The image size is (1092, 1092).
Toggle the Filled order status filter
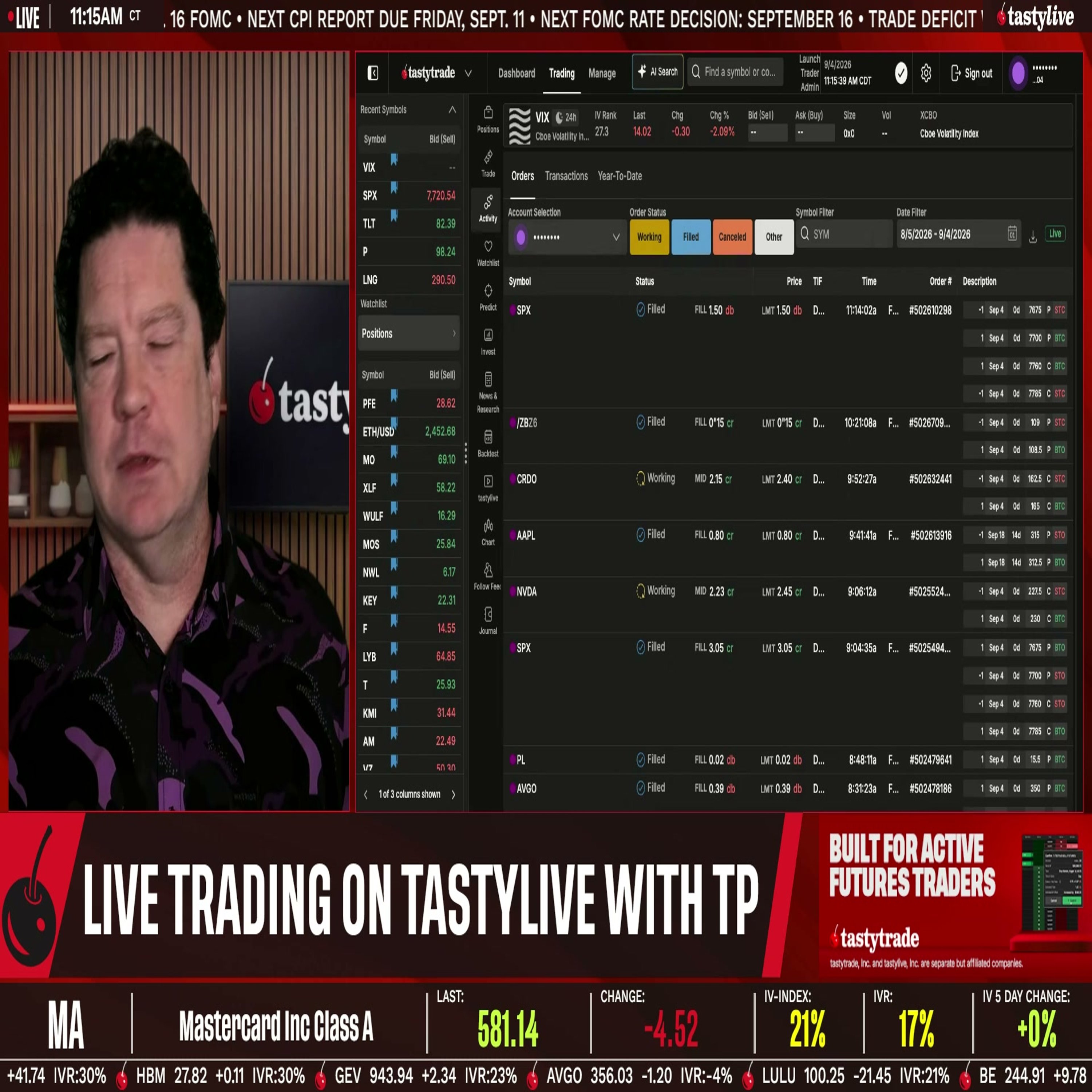click(691, 237)
